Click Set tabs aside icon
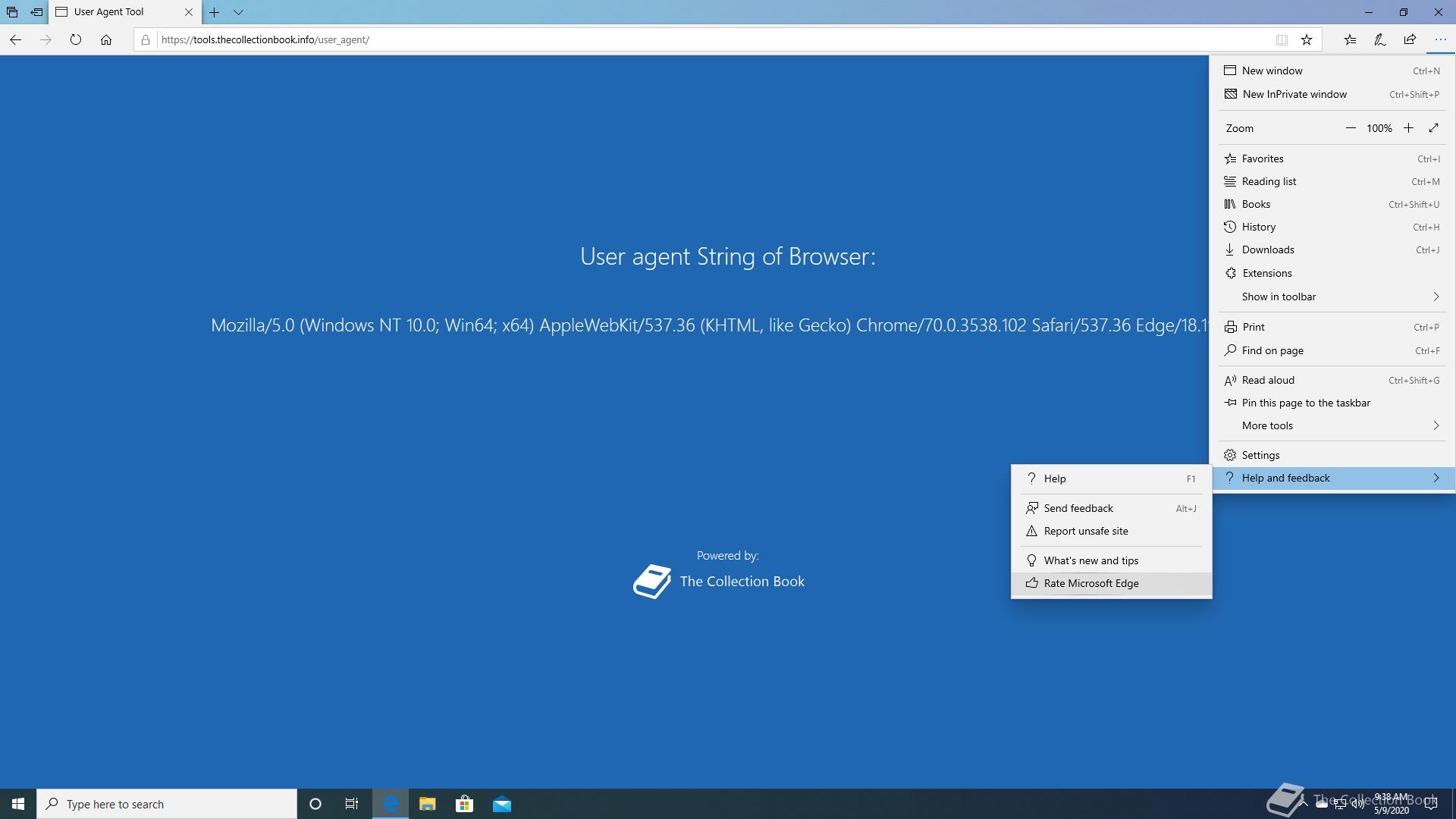This screenshot has height=819, width=1456. pyautogui.click(x=36, y=12)
